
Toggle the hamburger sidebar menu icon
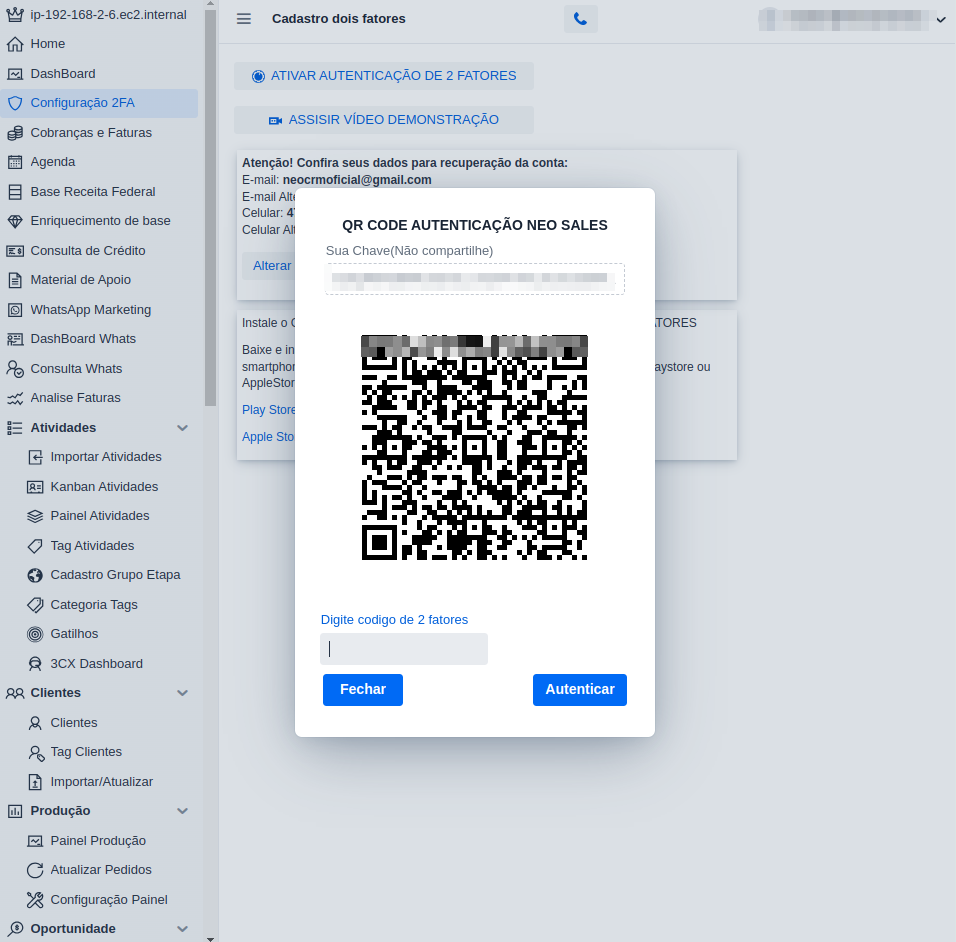[244, 19]
